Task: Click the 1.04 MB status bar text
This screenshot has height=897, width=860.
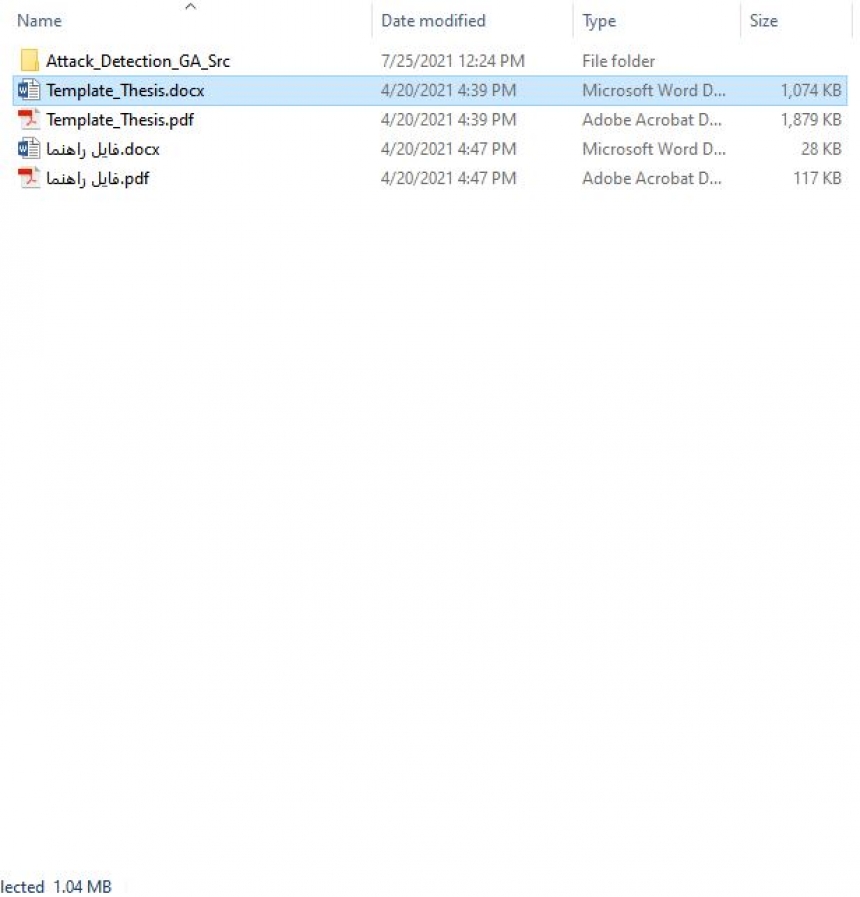Action: tap(82, 886)
